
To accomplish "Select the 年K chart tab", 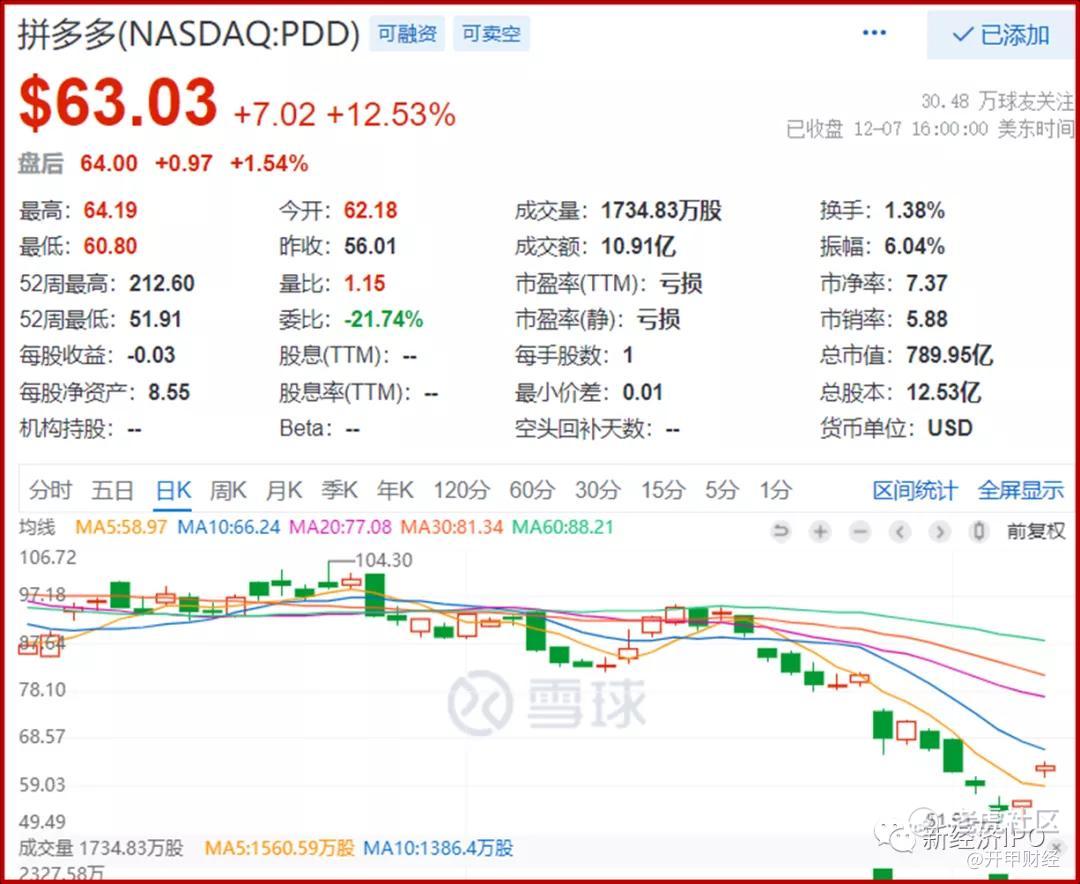I will pyautogui.click(x=395, y=491).
